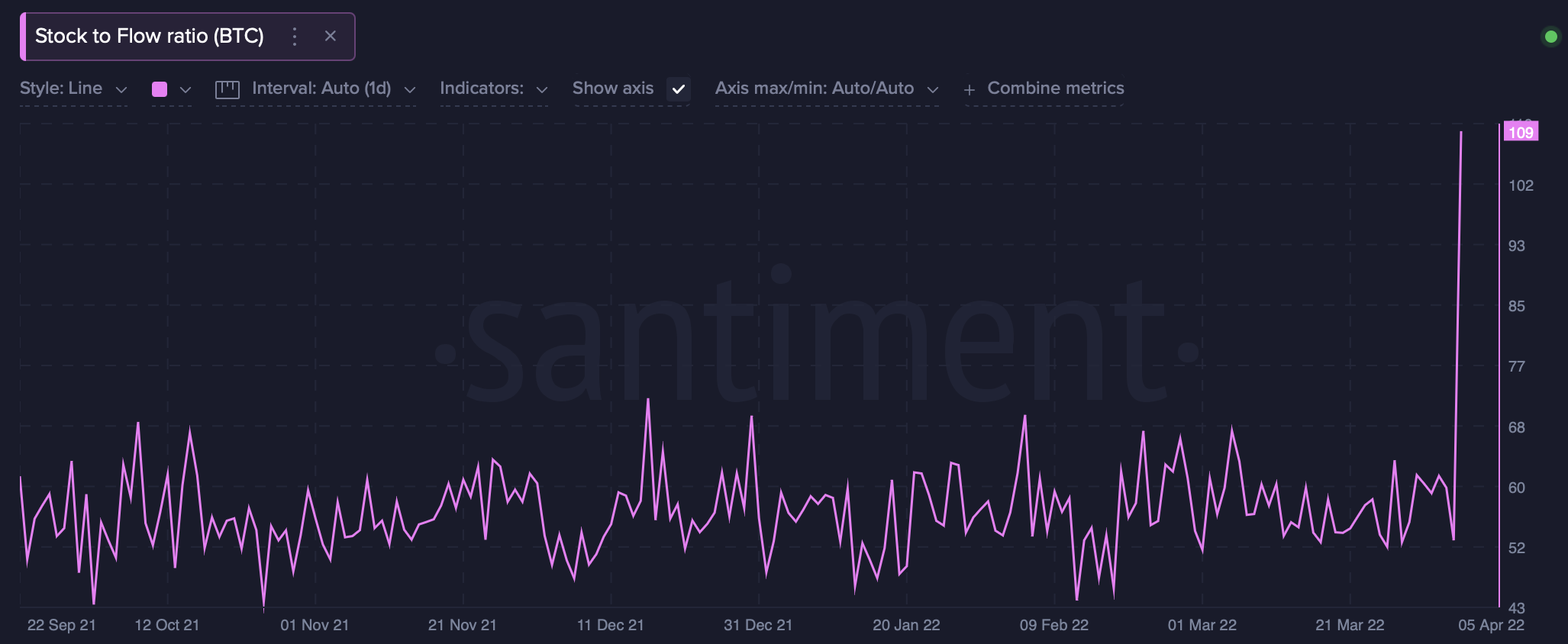
Task: Click the 109 current value axis label
Action: click(x=1520, y=132)
